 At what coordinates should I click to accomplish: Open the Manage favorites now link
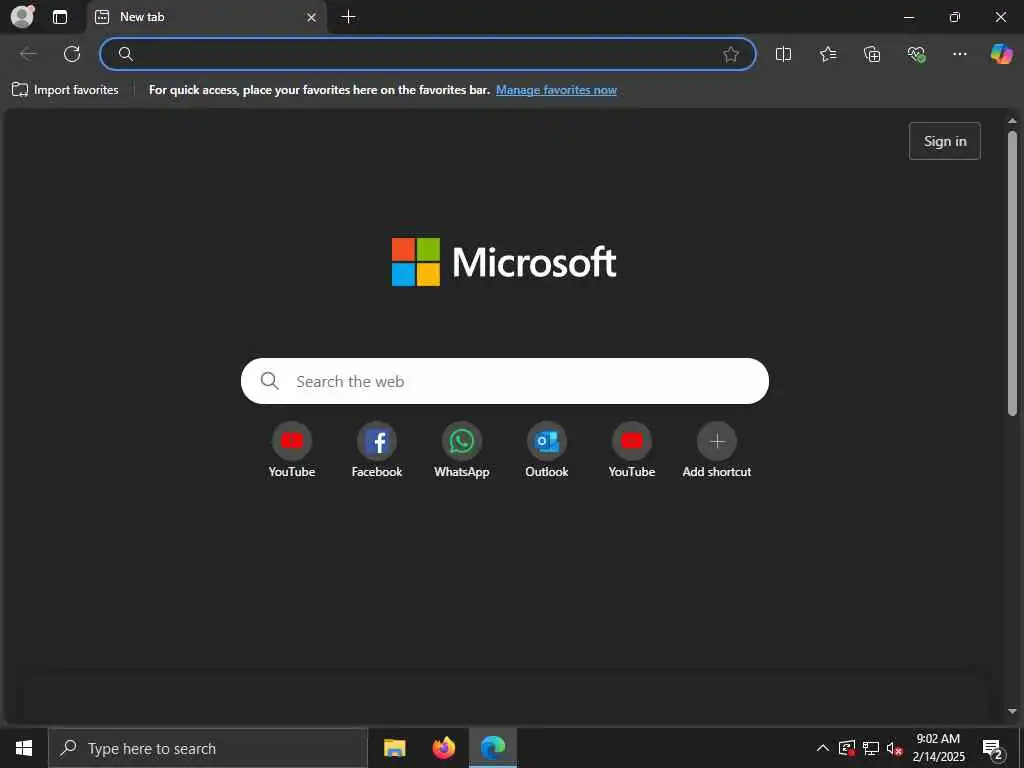click(x=556, y=90)
